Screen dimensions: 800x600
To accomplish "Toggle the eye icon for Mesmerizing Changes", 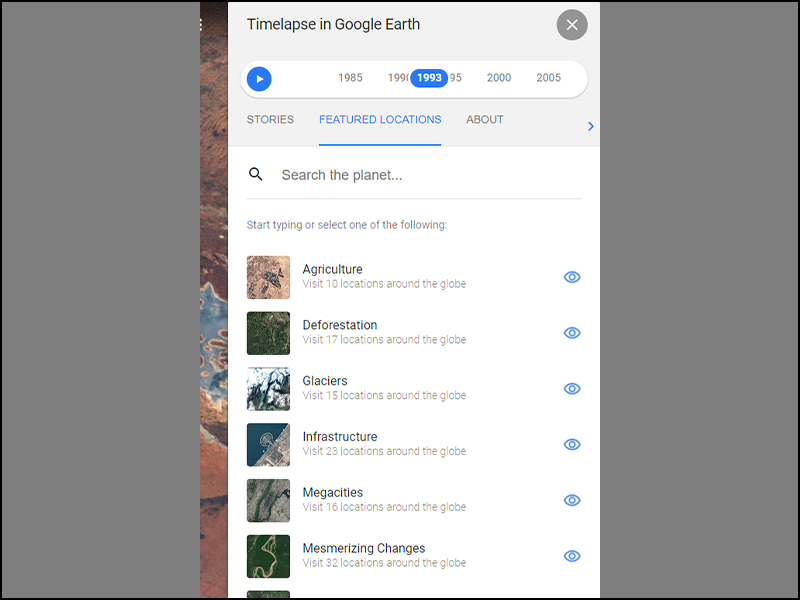I will [x=572, y=556].
